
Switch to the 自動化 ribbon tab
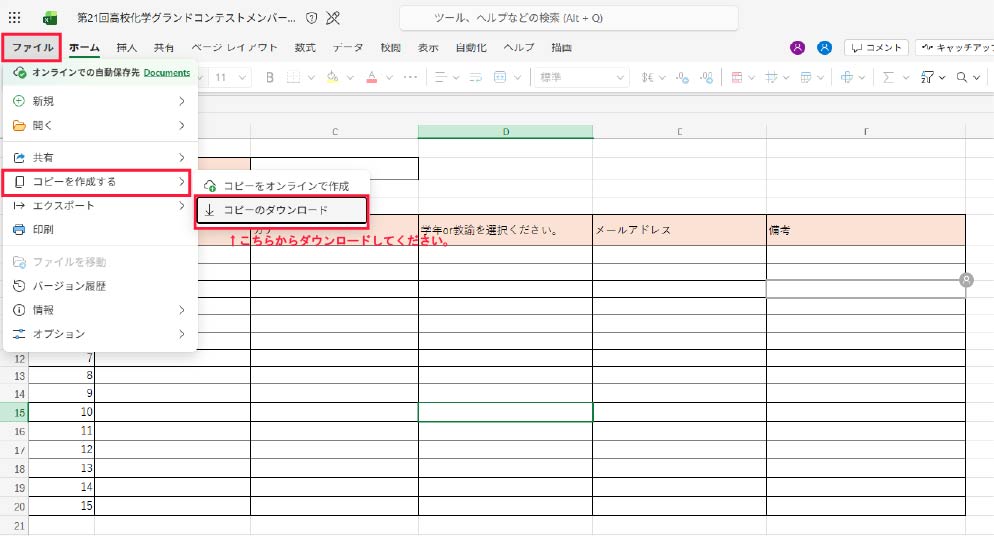[x=471, y=48]
